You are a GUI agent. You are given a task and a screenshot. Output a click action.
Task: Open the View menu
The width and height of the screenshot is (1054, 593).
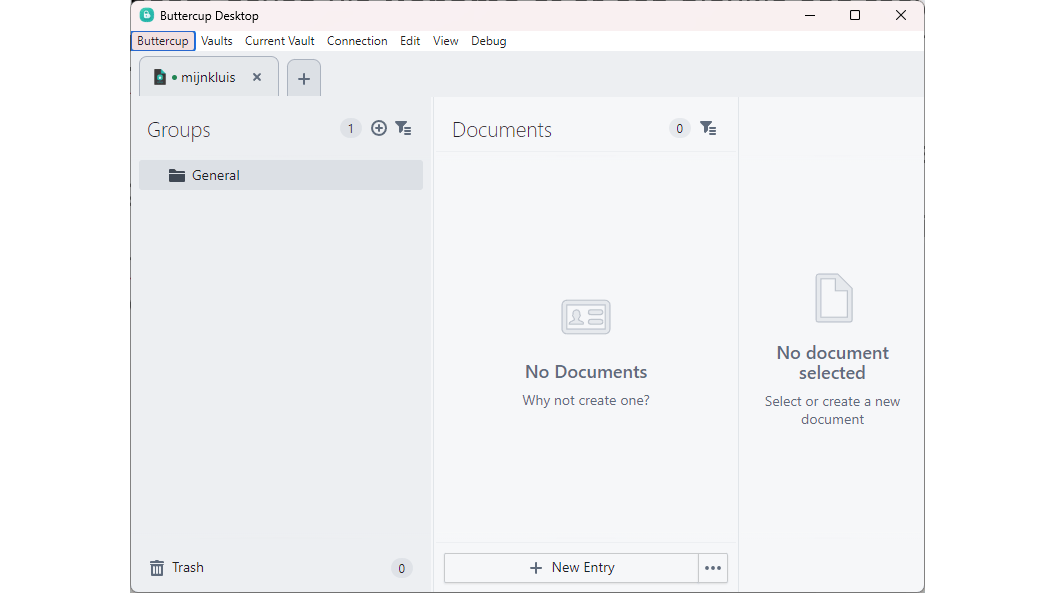(x=446, y=41)
